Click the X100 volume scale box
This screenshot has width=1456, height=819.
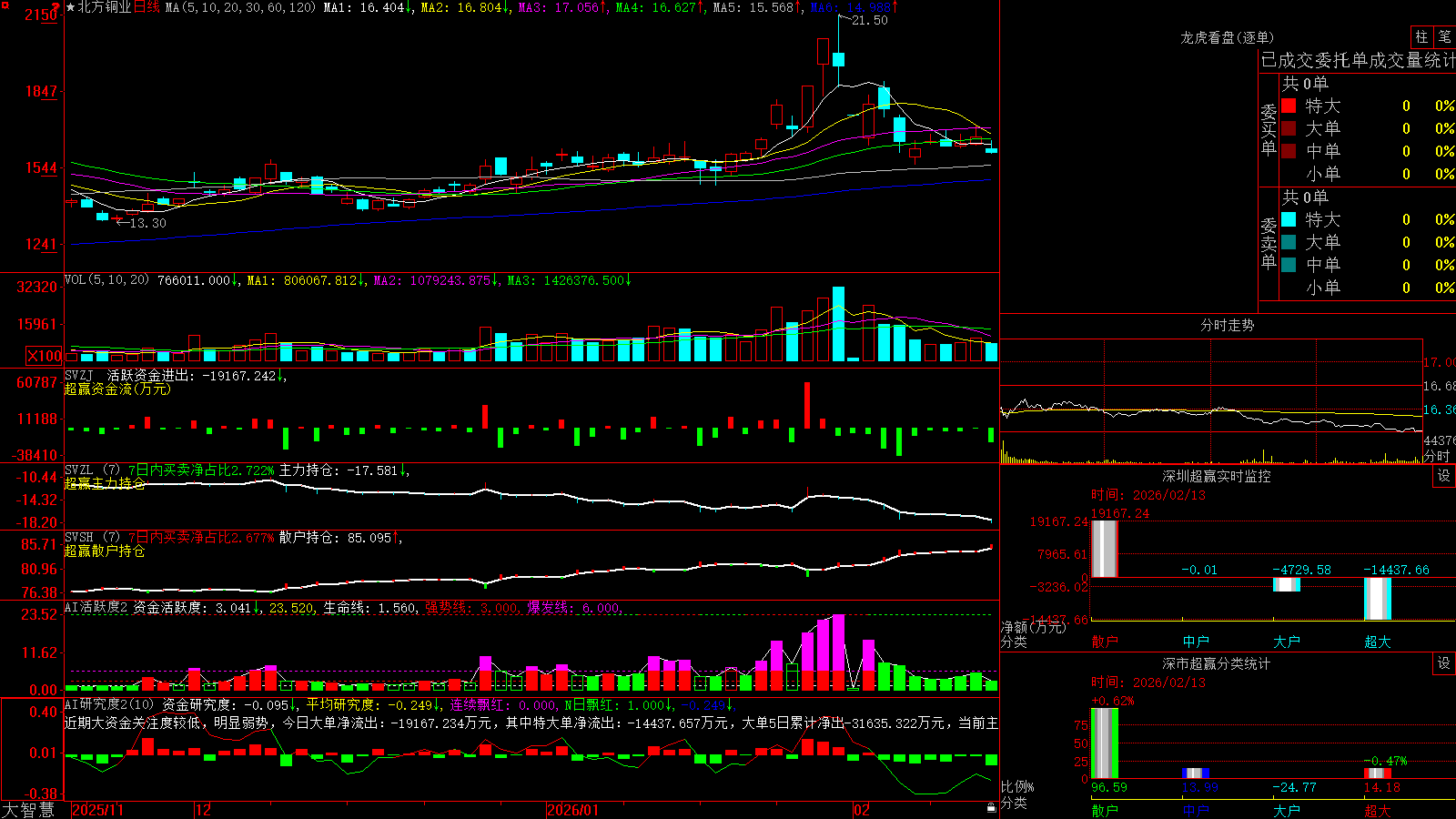[45, 356]
